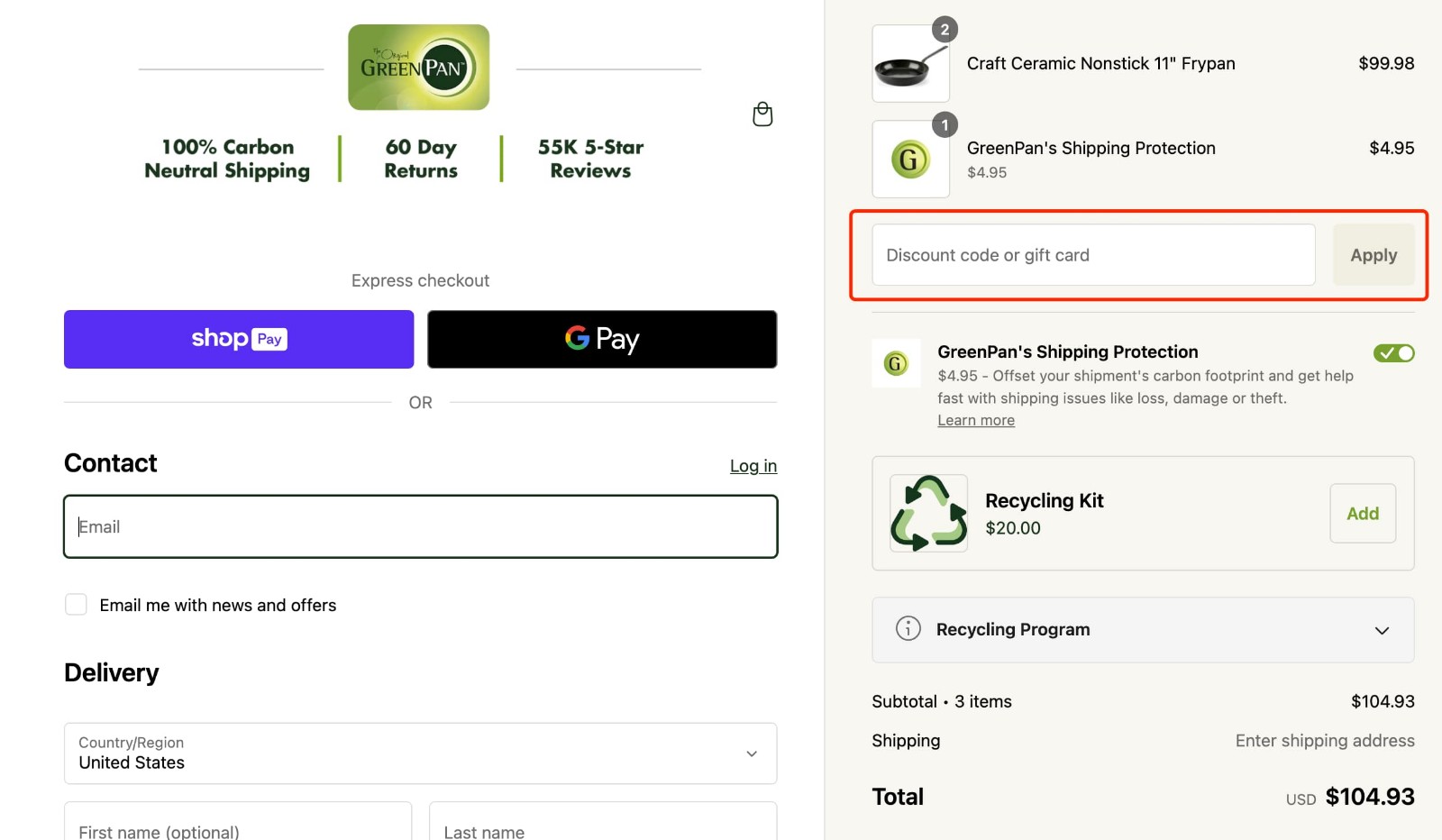Click the Google Pay express checkout button

[601, 339]
